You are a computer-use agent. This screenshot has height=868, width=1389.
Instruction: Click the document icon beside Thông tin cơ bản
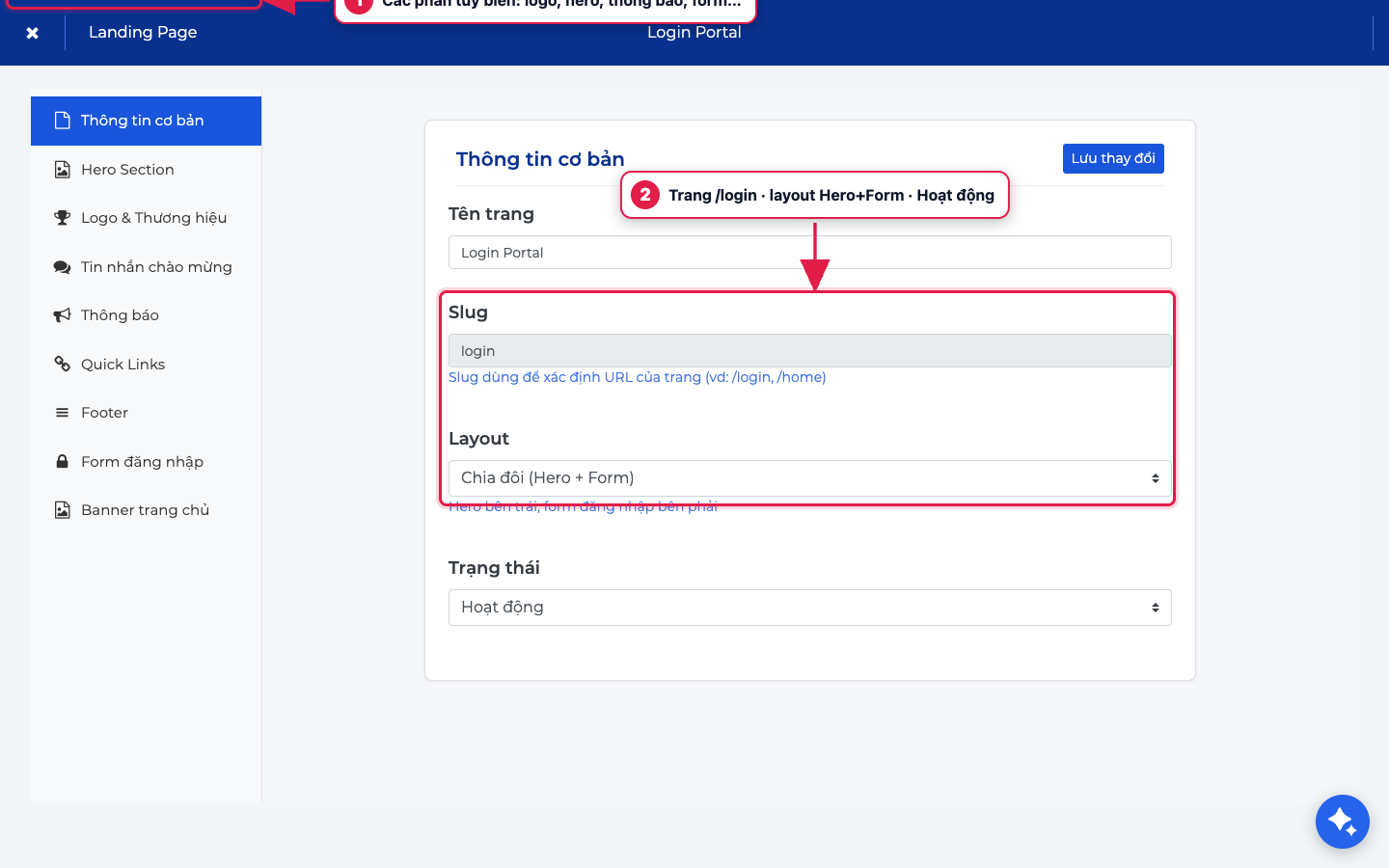pos(63,121)
